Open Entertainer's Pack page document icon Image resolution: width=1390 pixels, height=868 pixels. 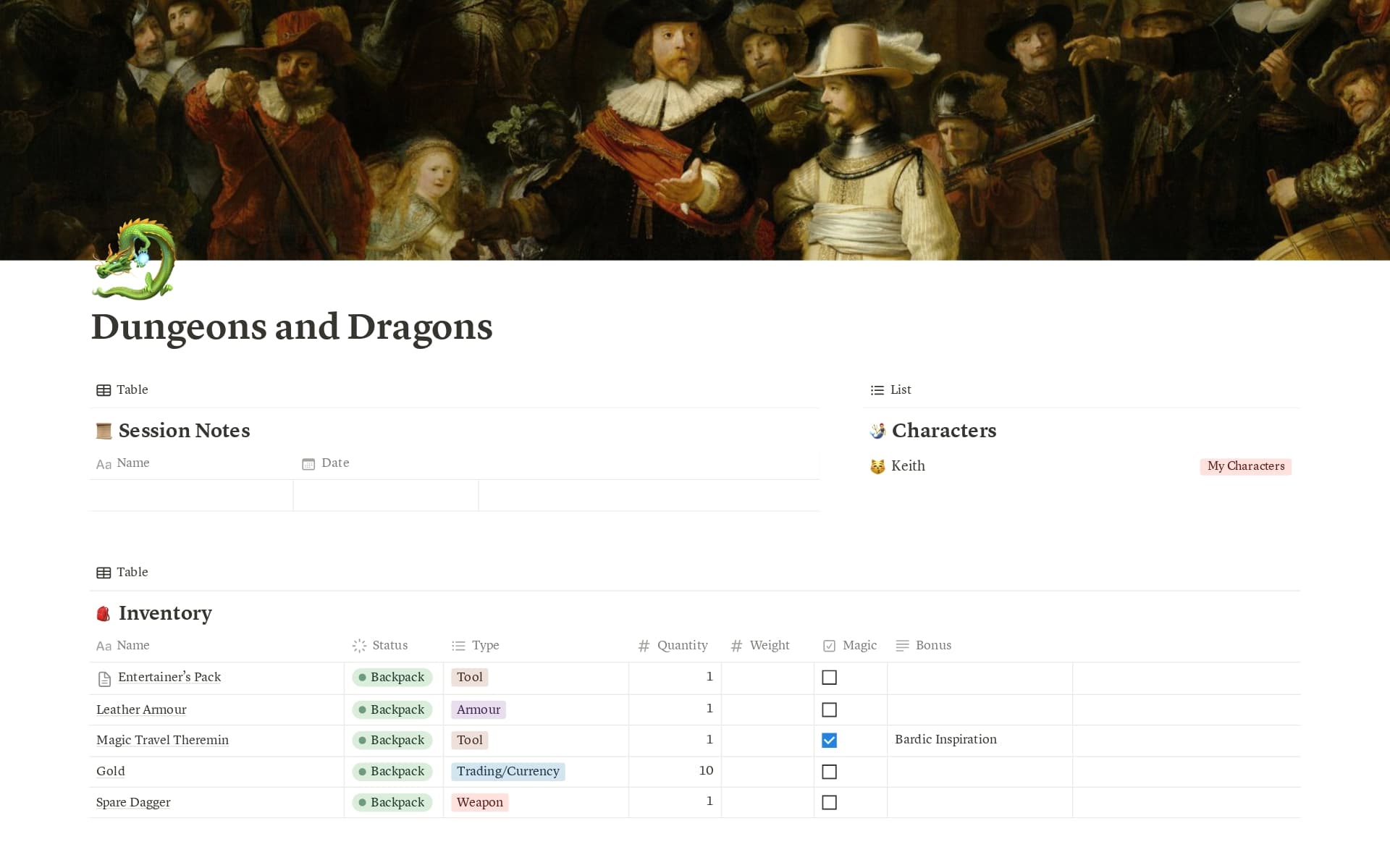[x=104, y=678]
